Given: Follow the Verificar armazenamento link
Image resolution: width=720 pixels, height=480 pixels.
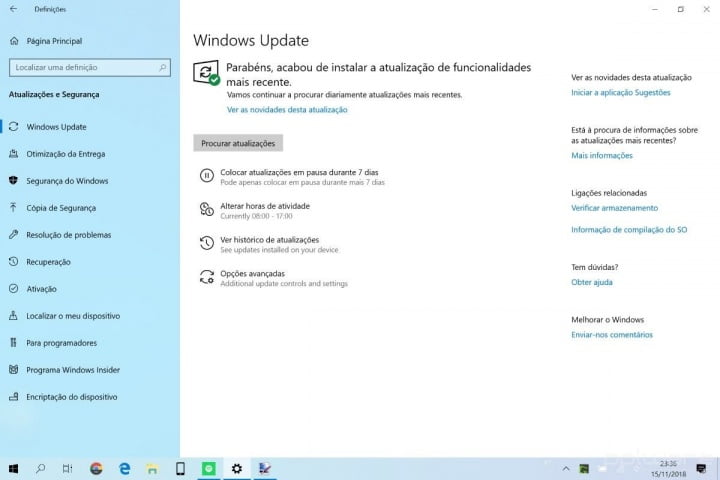Looking at the screenshot, I should 614,208.
